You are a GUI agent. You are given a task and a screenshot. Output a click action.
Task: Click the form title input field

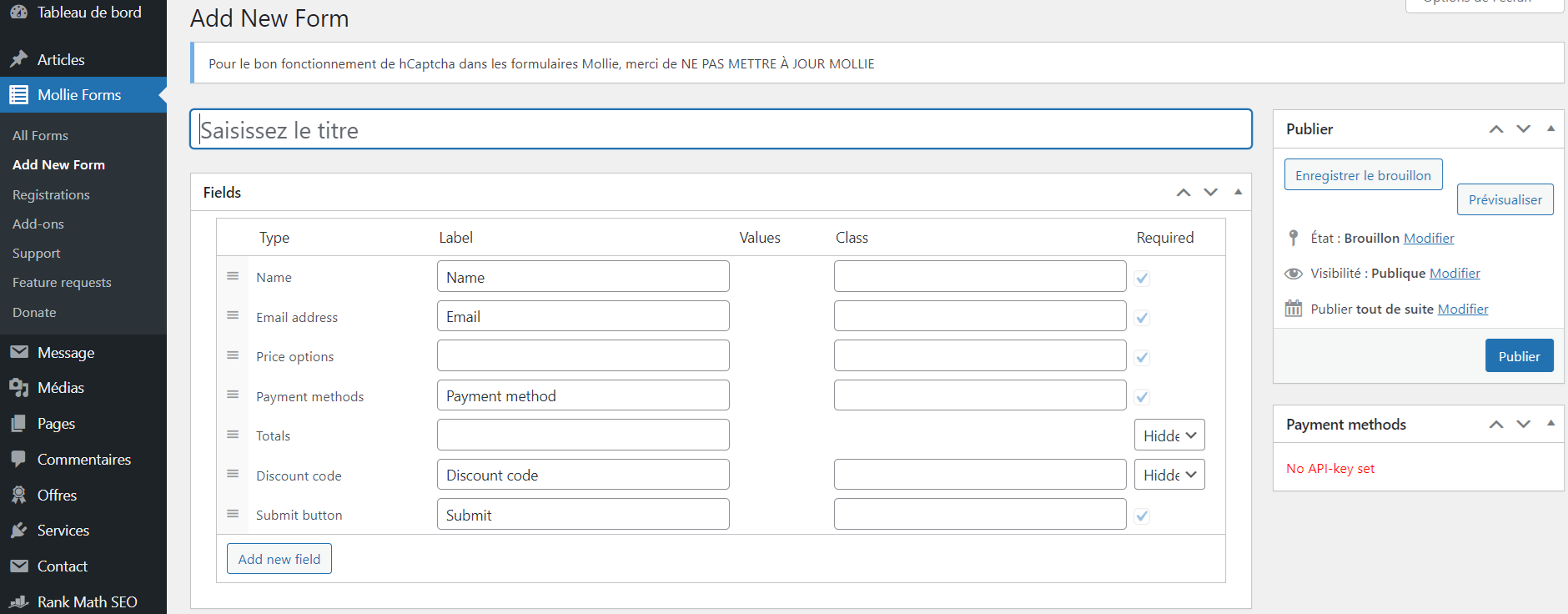click(x=721, y=130)
